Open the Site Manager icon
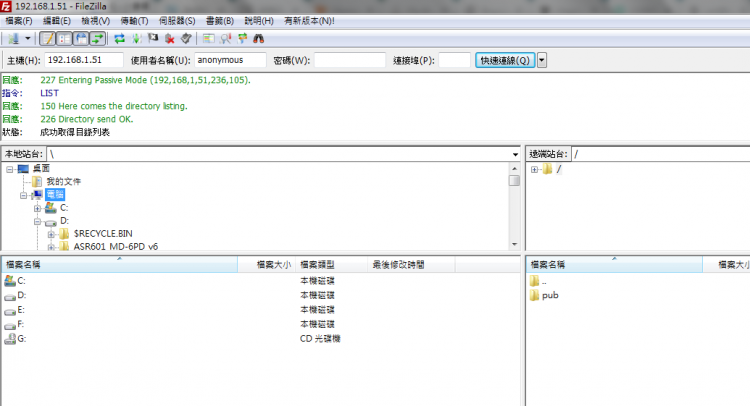 [x=12, y=39]
